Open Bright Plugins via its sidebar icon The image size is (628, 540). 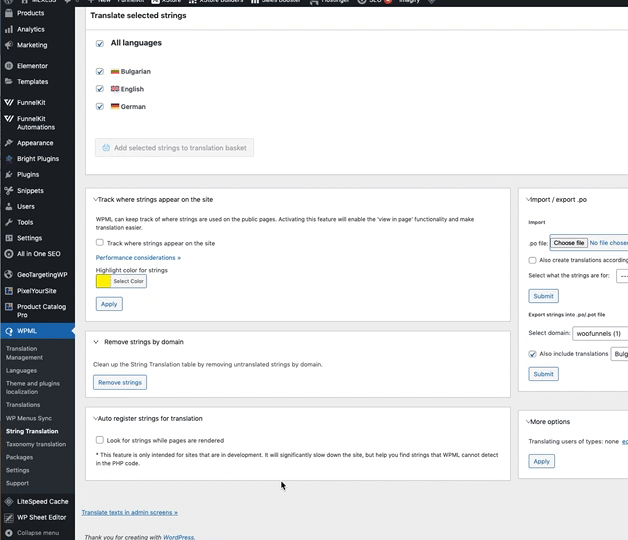pyautogui.click(x=9, y=159)
